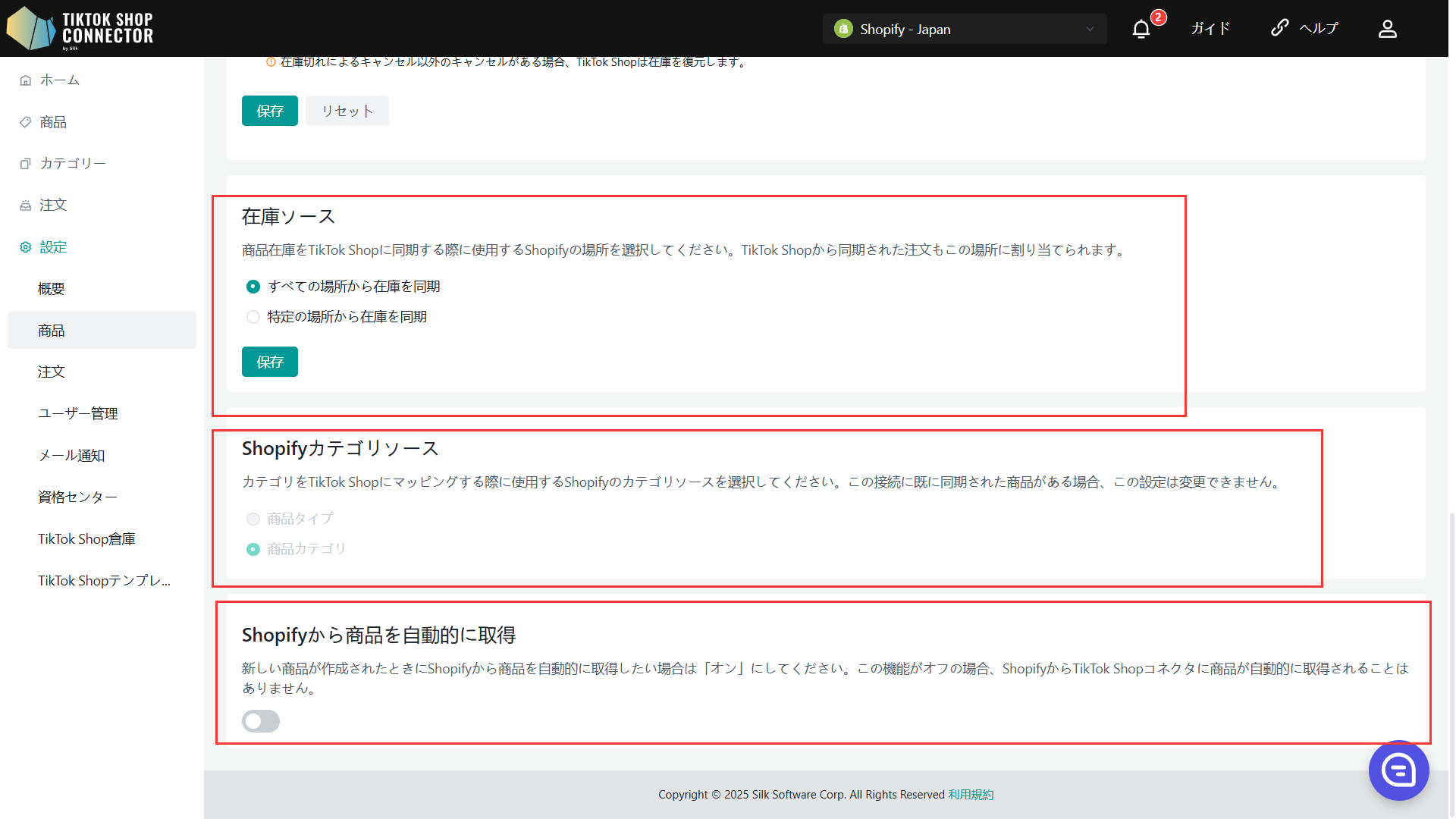This screenshot has width=1456, height=819.
Task: Open the notifications bell icon
Action: click(1141, 29)
